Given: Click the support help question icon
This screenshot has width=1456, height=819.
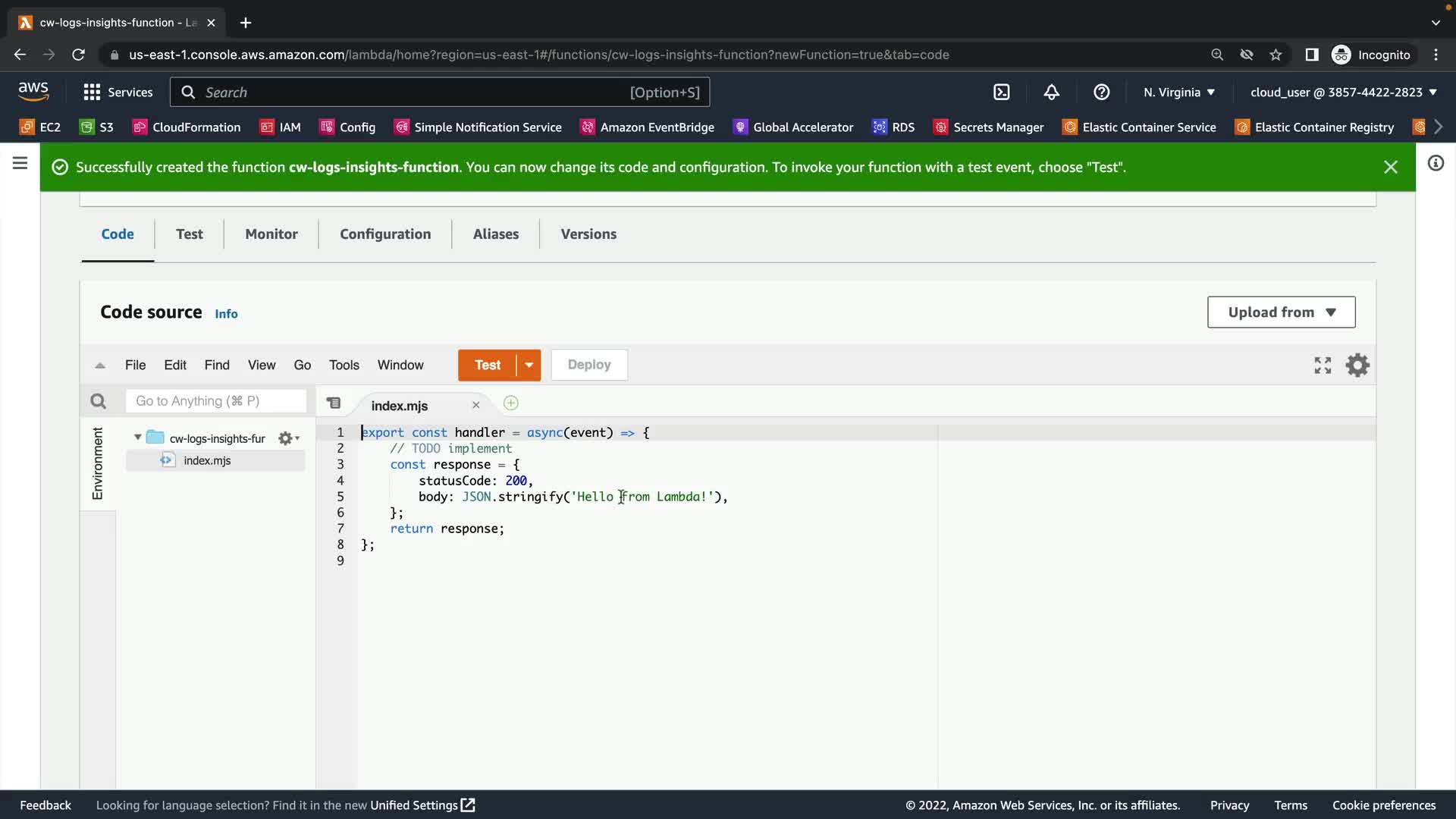Looking at the screenshot, I should pyautogui.click(x=1101, y=93).
